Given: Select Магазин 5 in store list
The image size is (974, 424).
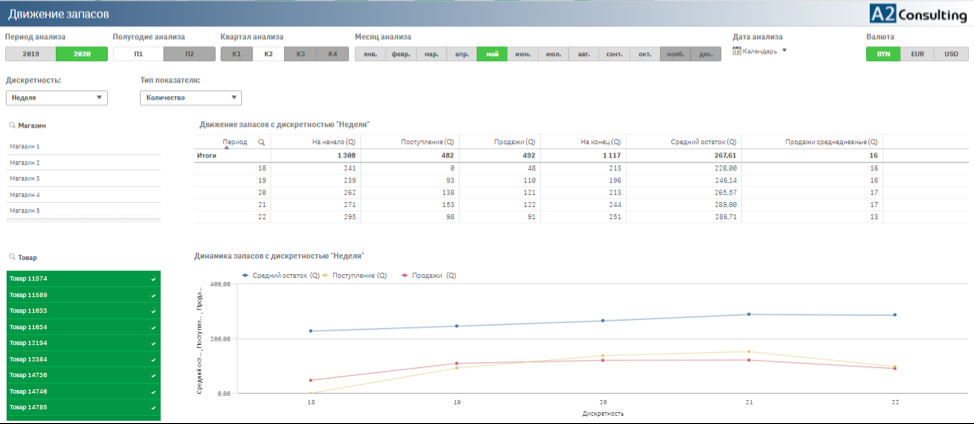Looking at the screenshot, I should click(x=83, y=211).
